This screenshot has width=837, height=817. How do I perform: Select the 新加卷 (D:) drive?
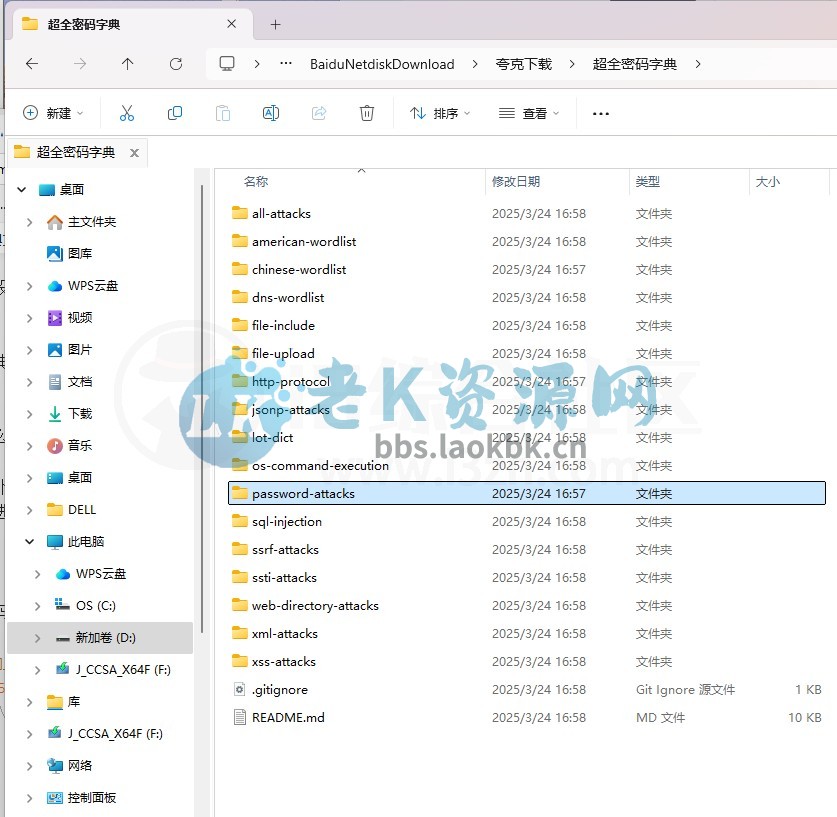(x=105, y=637)
